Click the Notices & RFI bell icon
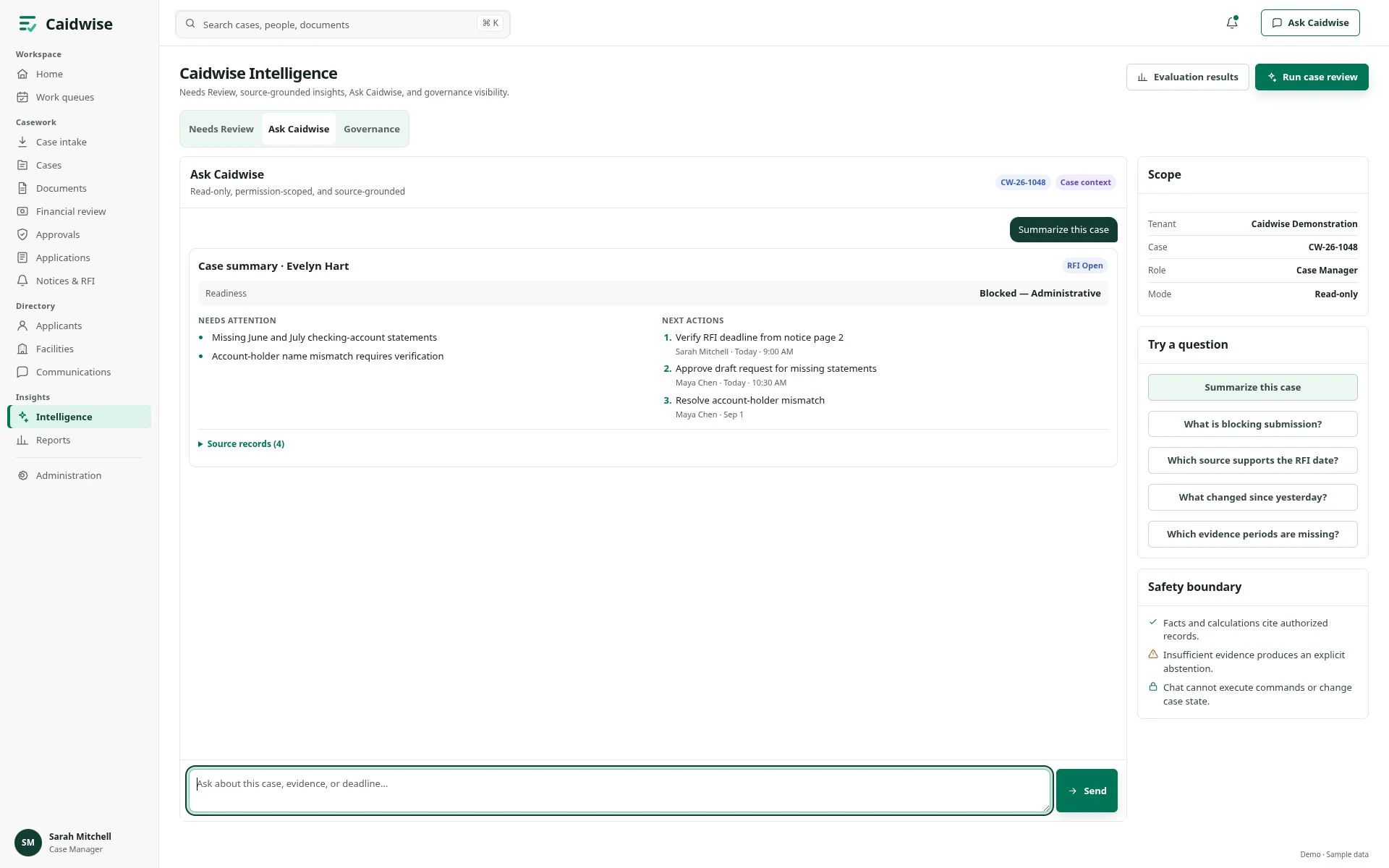The height and width of the screenshot is (868, 1389). tap(22, 281)
